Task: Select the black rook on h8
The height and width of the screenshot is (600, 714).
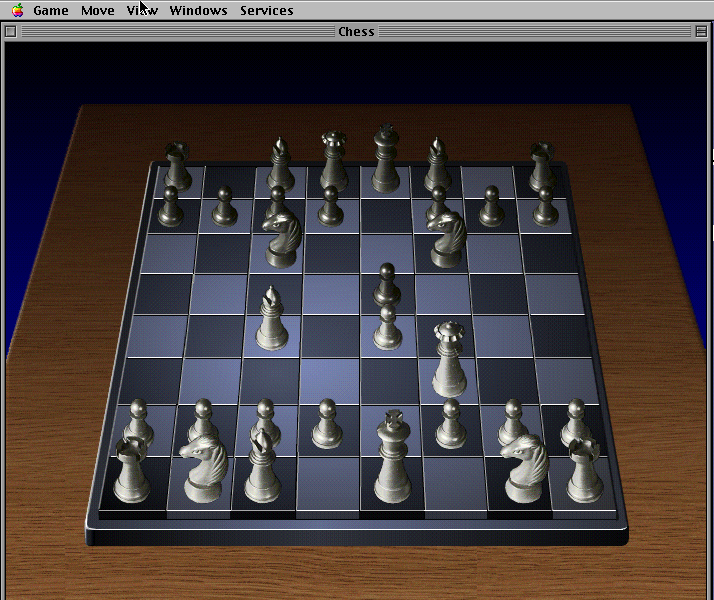Action: 542,166
